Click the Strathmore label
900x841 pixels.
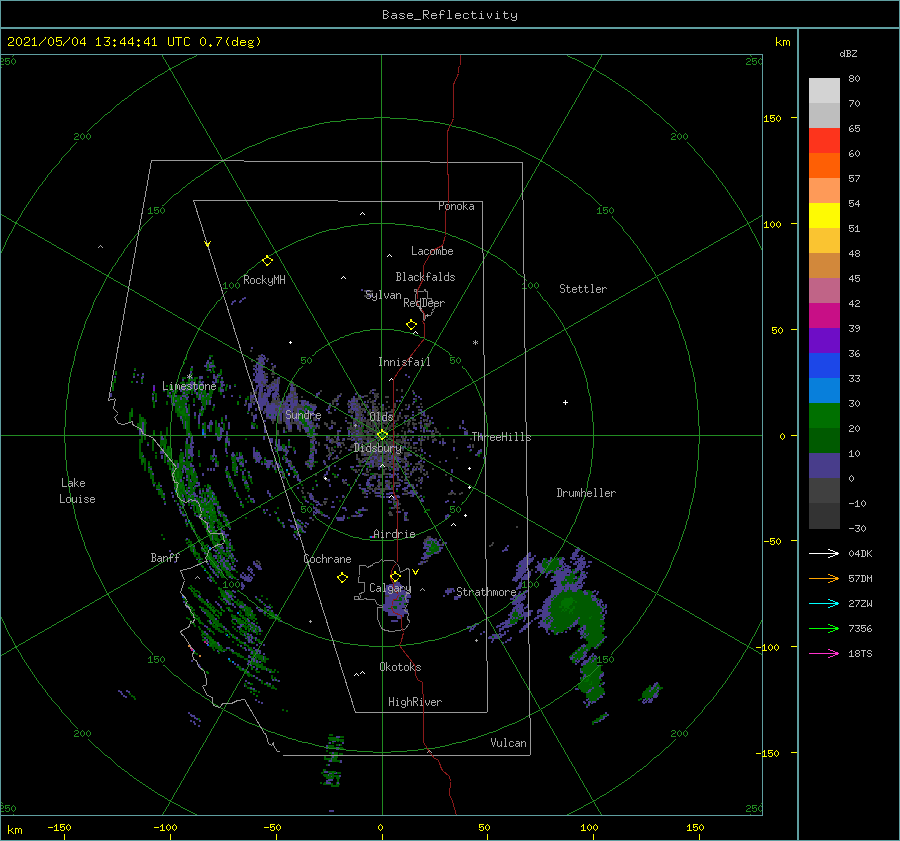(486, 592)
